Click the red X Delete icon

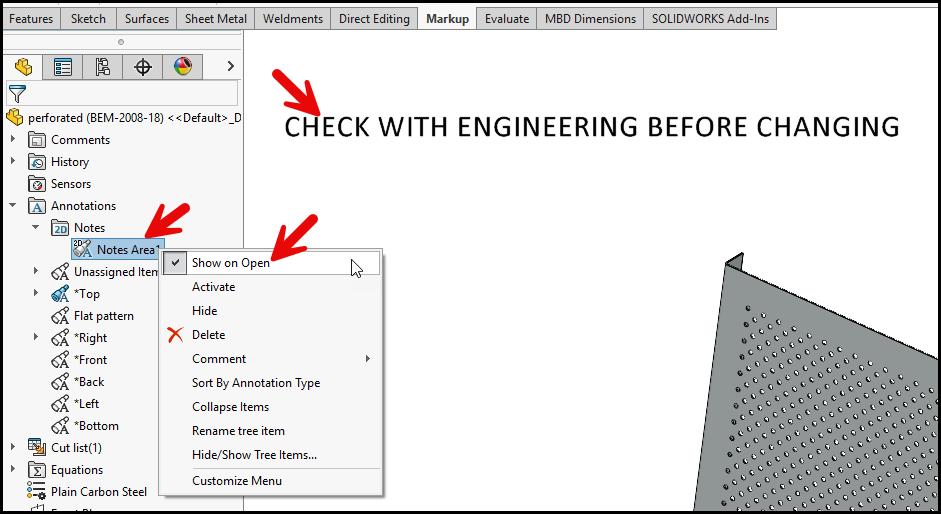pos(176,335)
